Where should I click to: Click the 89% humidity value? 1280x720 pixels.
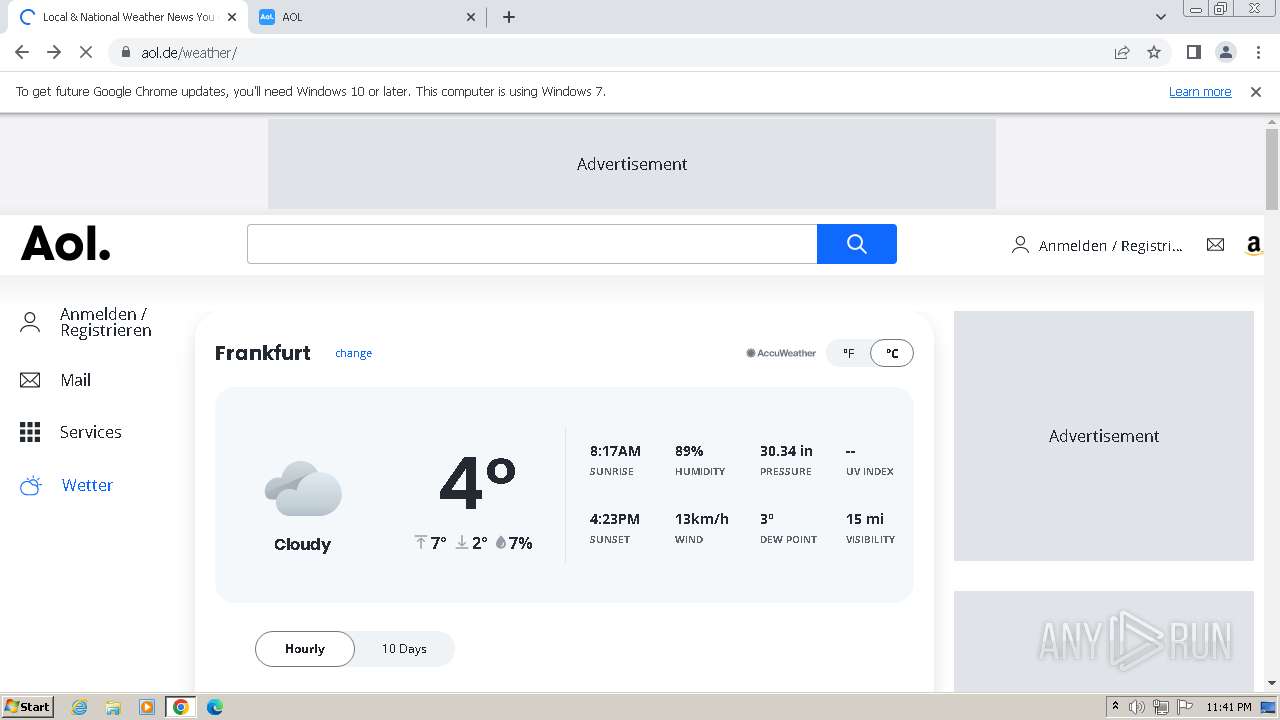[x=689, y=451]
